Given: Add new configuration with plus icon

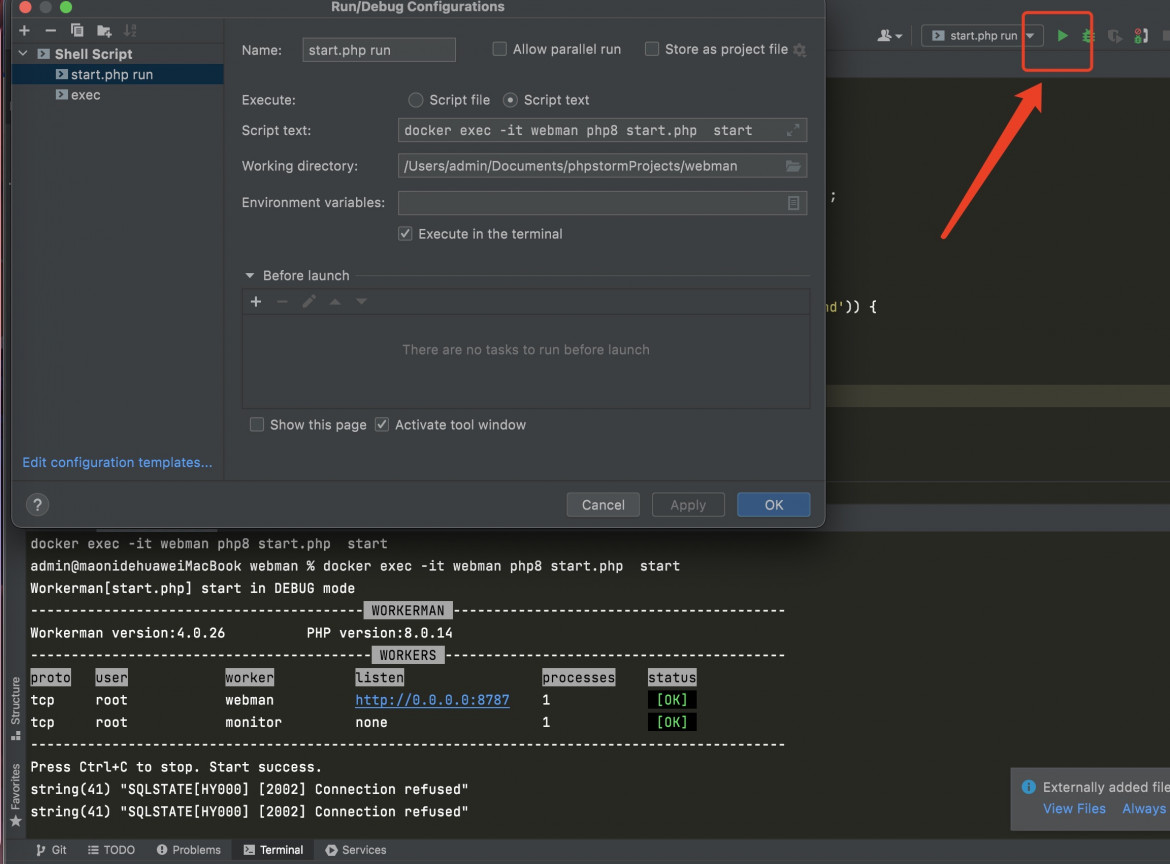Looking at the screenshot, I should click(25, 31).
